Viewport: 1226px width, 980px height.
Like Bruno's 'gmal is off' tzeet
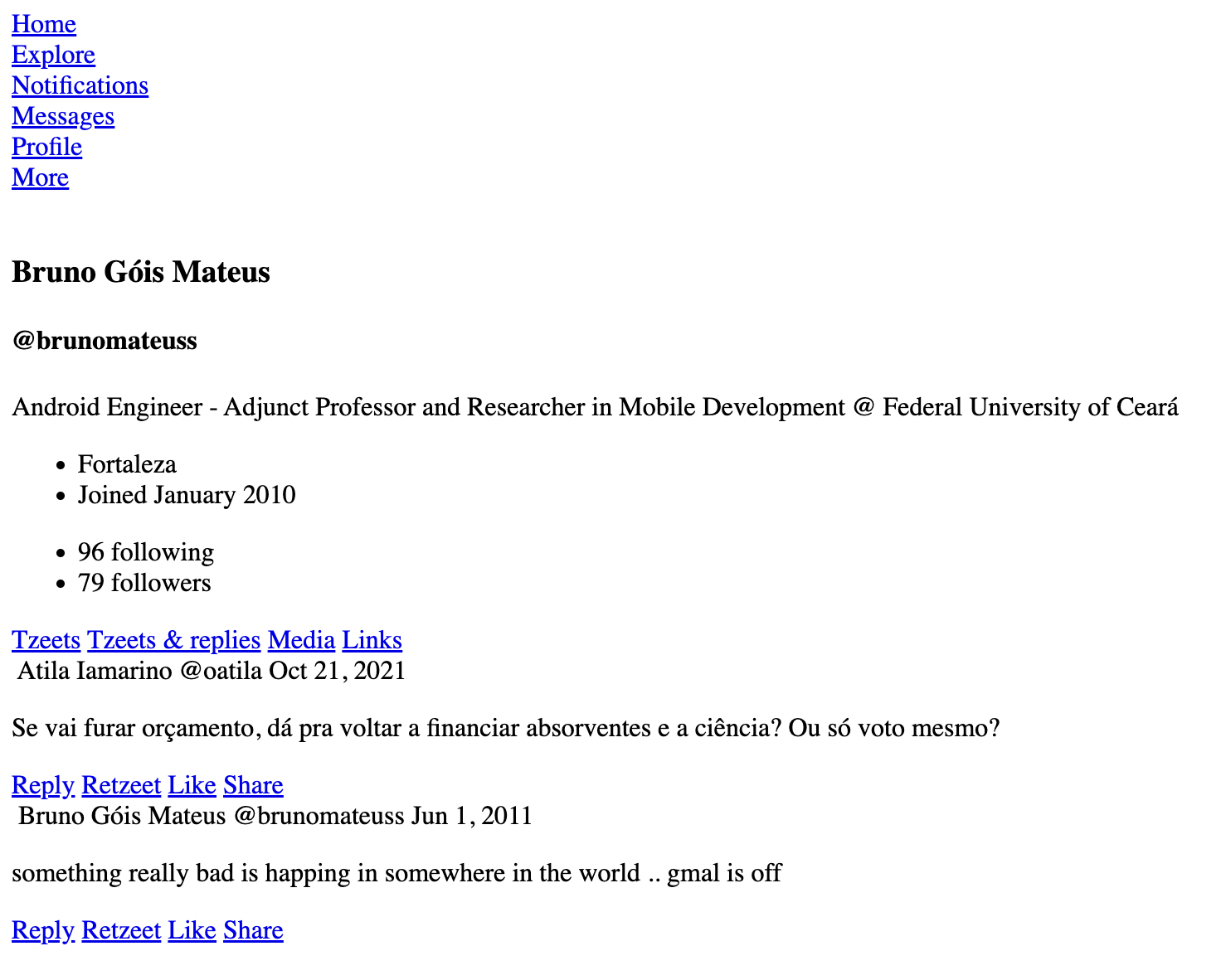[x=192, y=930]
